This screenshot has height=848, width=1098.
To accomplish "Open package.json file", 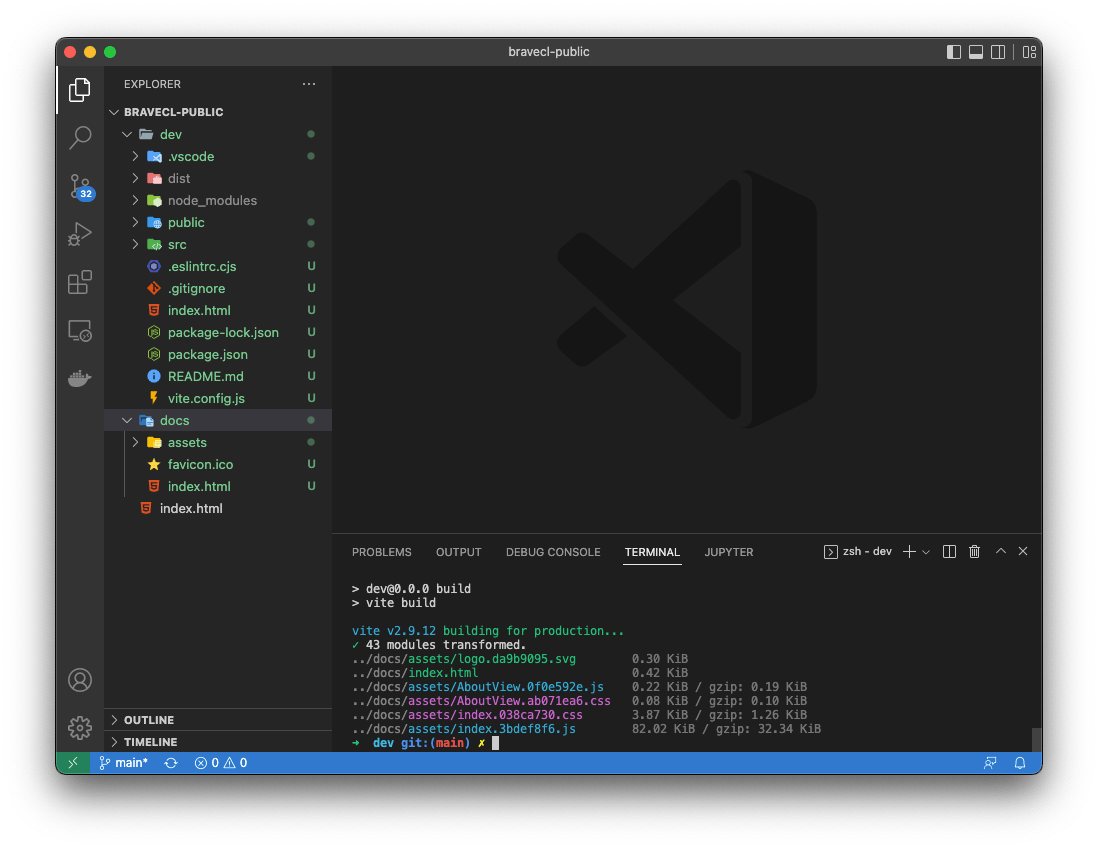I will point(218,354).
